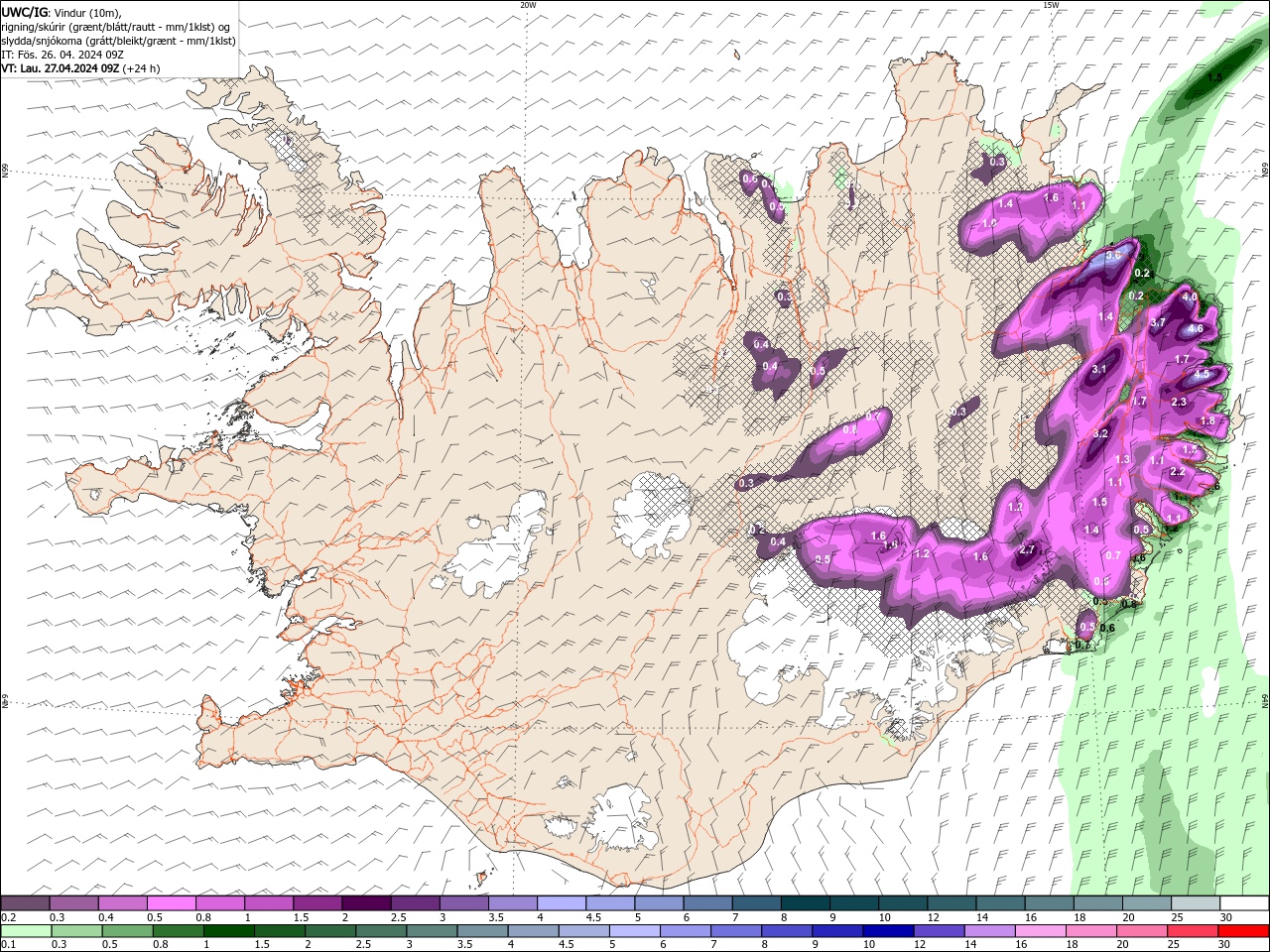Screen dimensions: 1270x952
Task: Select the deep blue lower swatch labeled 10
Action: point(887,931)
